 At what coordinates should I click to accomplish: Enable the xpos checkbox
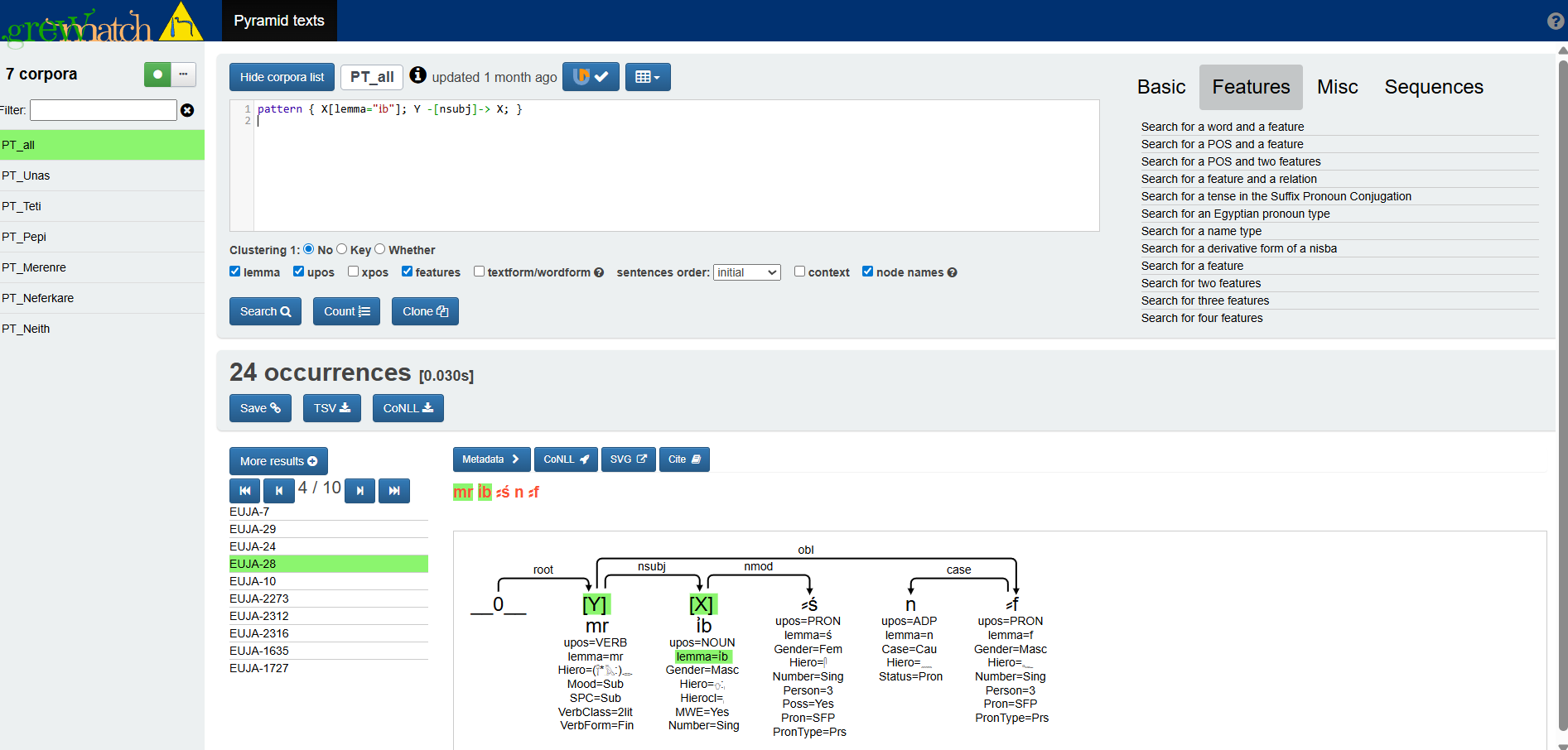point(354,272)
